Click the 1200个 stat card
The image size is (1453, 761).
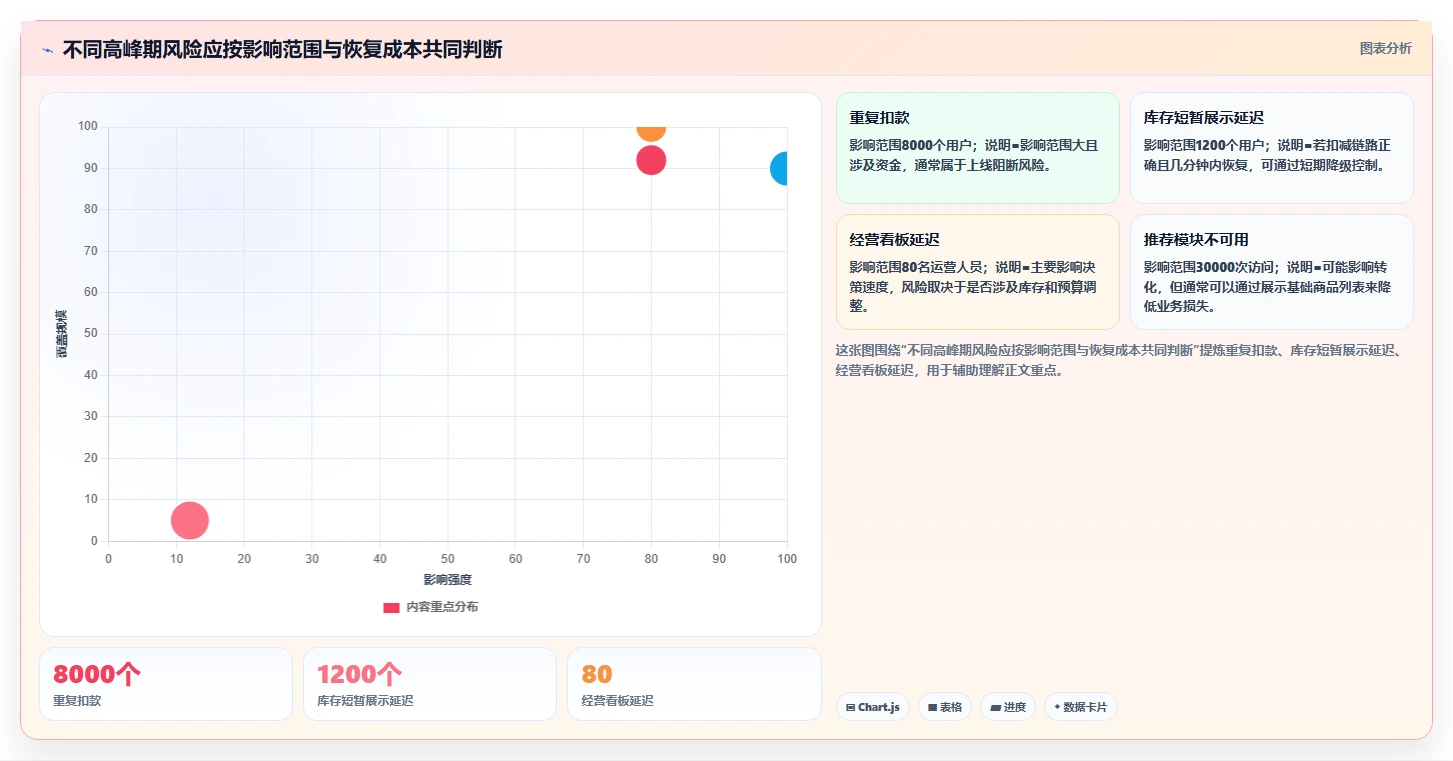tap(430, 684)
